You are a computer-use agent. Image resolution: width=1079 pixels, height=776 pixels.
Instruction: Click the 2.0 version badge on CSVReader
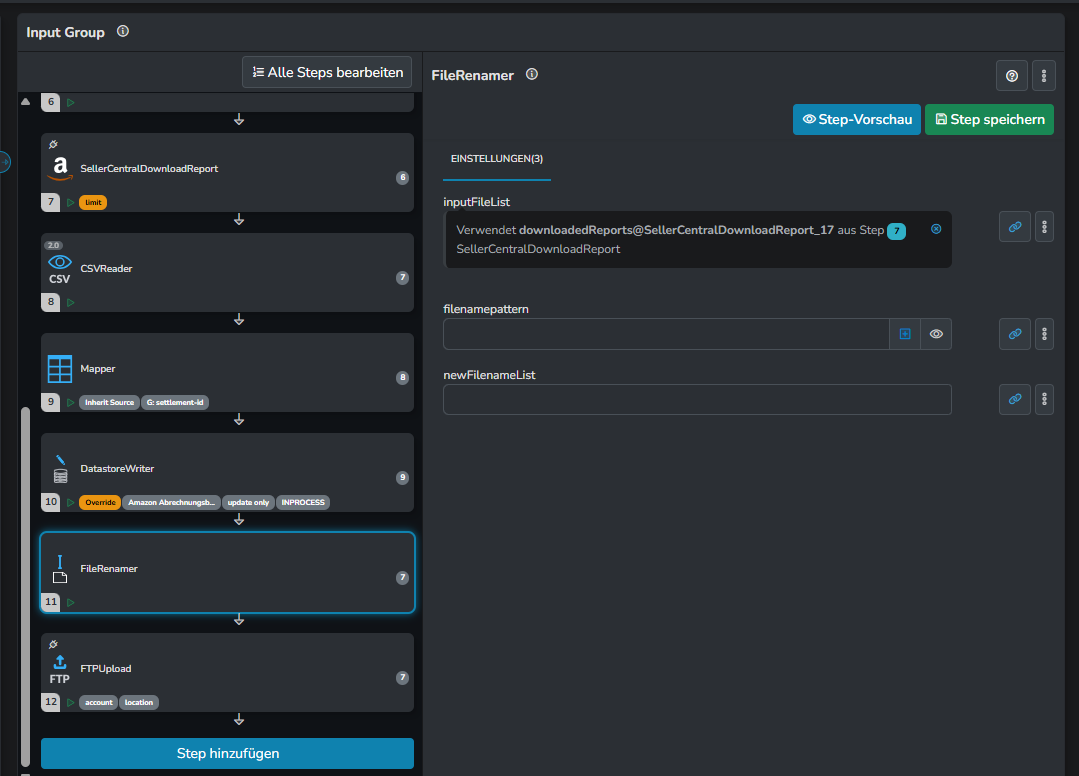click(54, 246)
